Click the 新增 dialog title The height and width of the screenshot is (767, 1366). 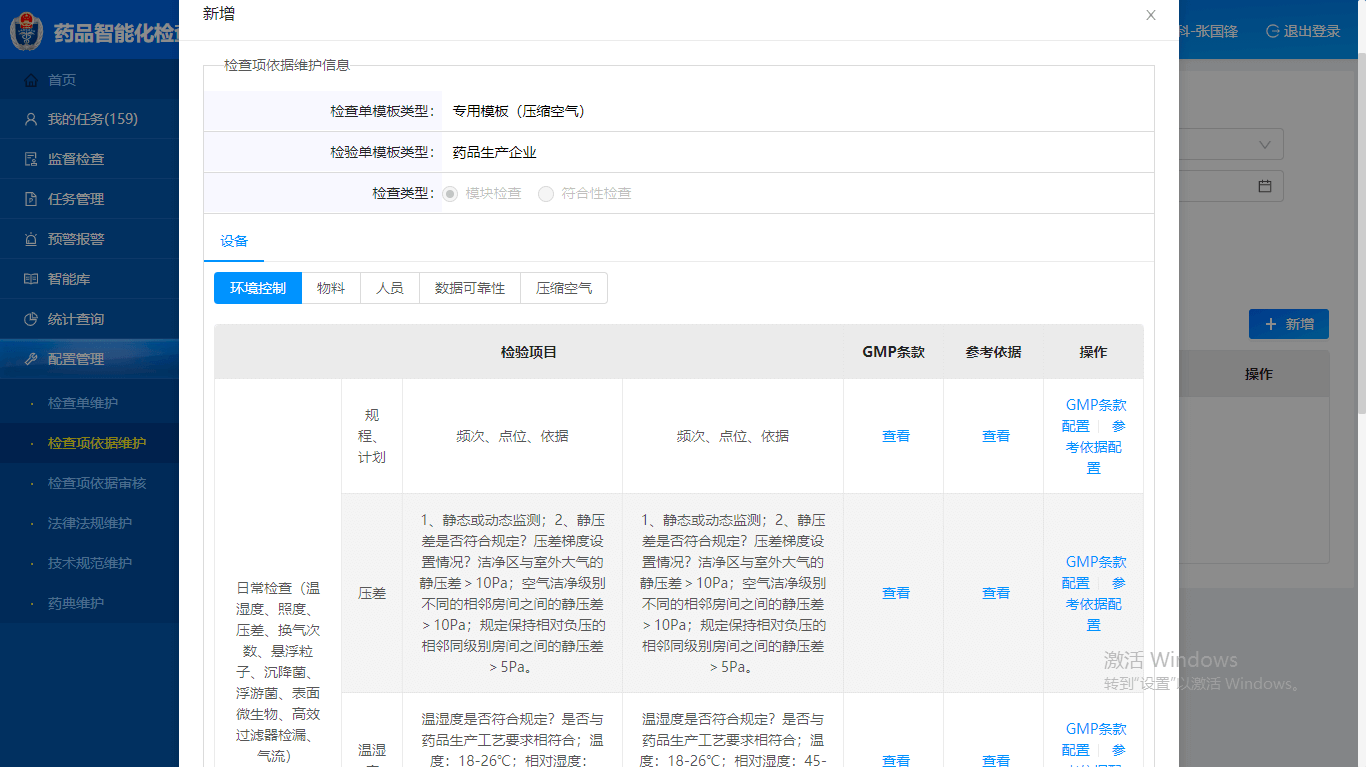tap(219, 13)
